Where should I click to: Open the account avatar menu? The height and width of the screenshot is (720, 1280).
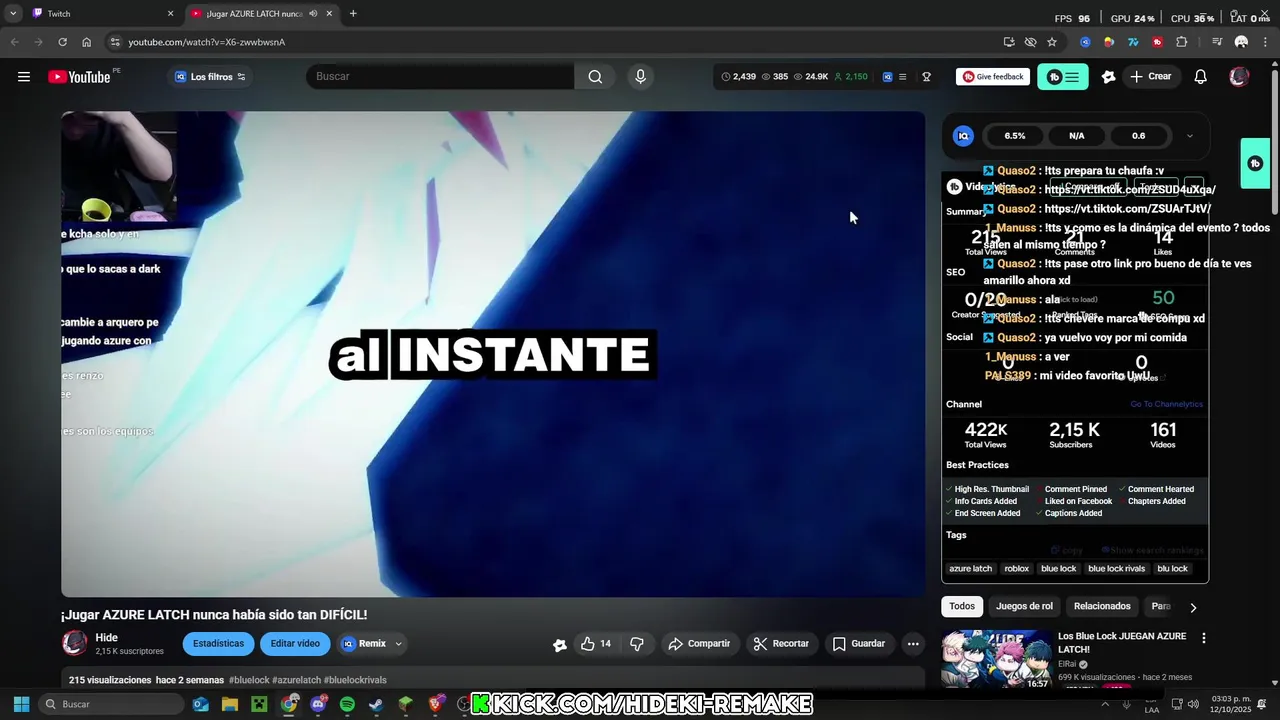1239,77
